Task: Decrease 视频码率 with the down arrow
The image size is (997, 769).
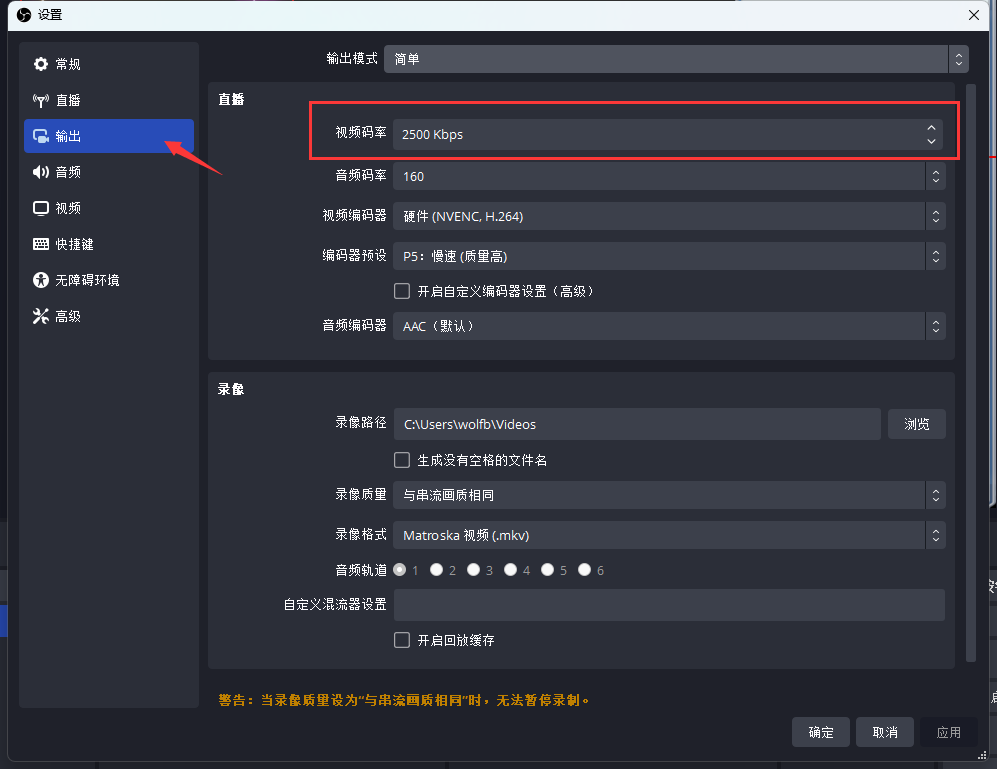Action: tap(932, 141)
